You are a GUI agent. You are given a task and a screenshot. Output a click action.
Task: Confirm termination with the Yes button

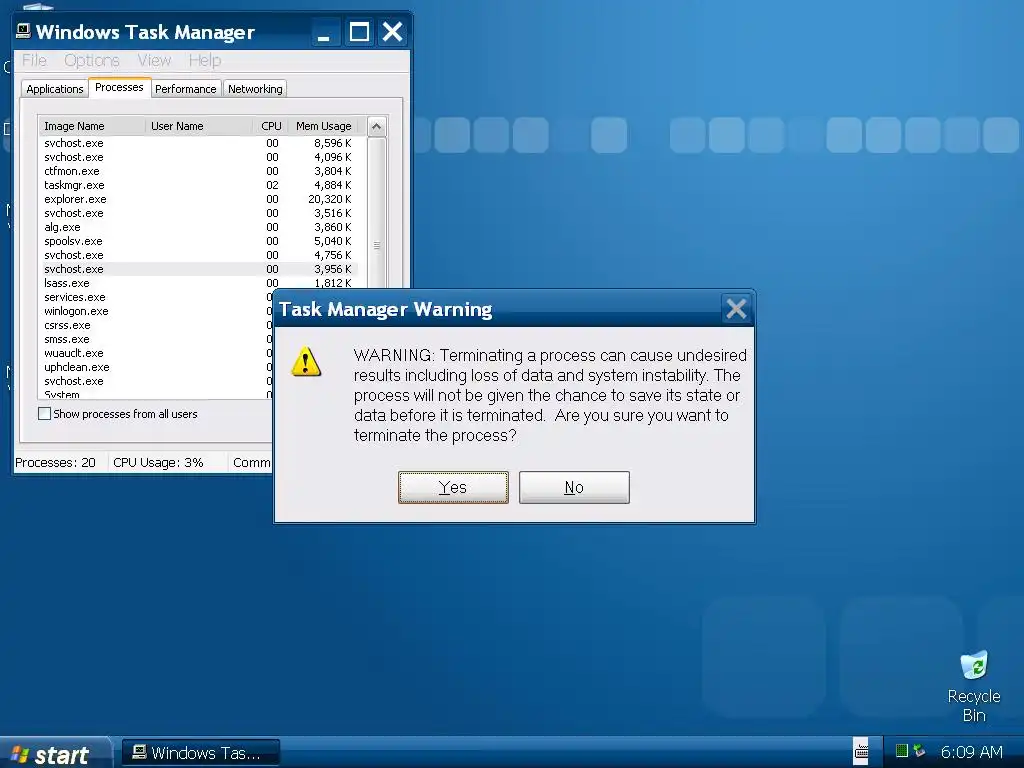453,487
